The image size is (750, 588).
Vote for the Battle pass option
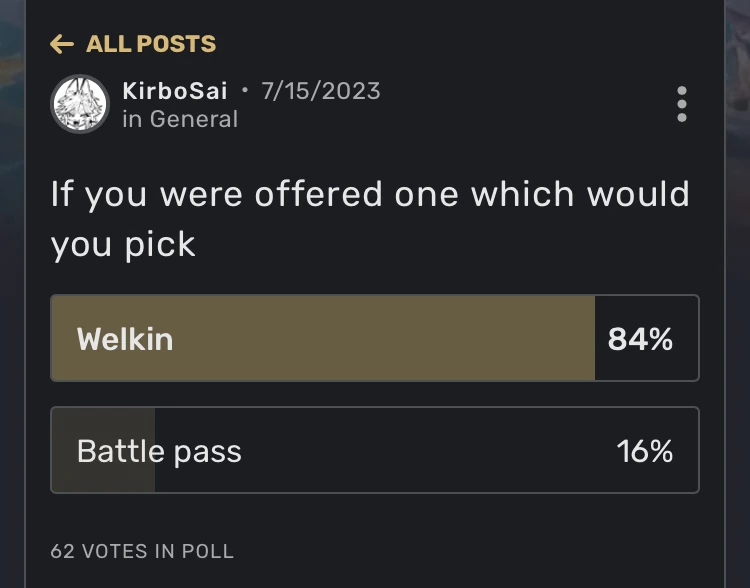click(374, 451)
